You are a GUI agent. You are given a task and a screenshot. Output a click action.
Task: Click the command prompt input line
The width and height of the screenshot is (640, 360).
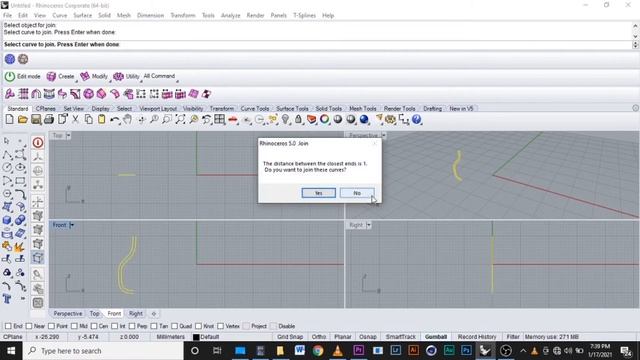pos(316,44)
